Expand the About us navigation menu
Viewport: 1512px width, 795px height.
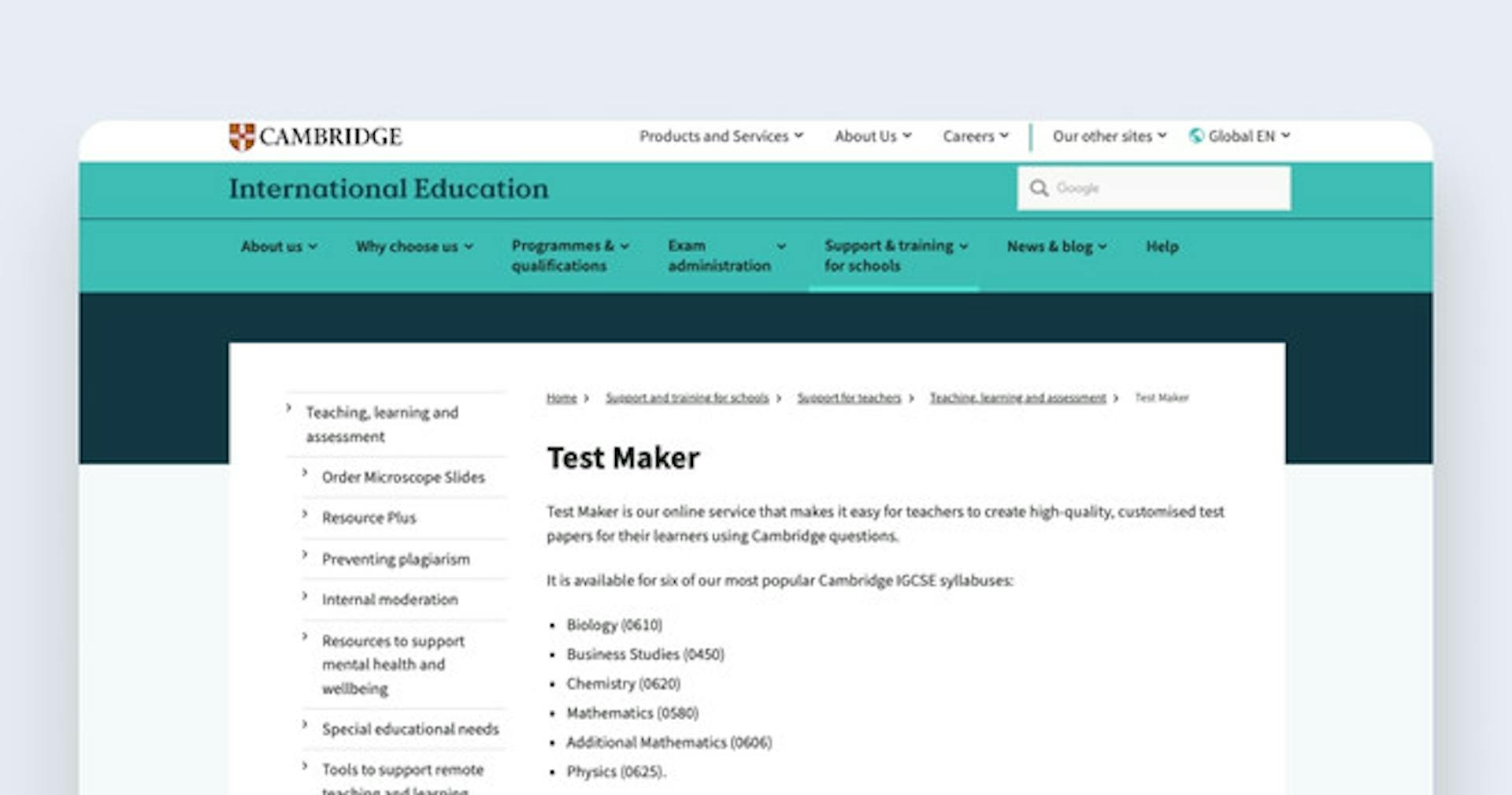coord(279,247)
